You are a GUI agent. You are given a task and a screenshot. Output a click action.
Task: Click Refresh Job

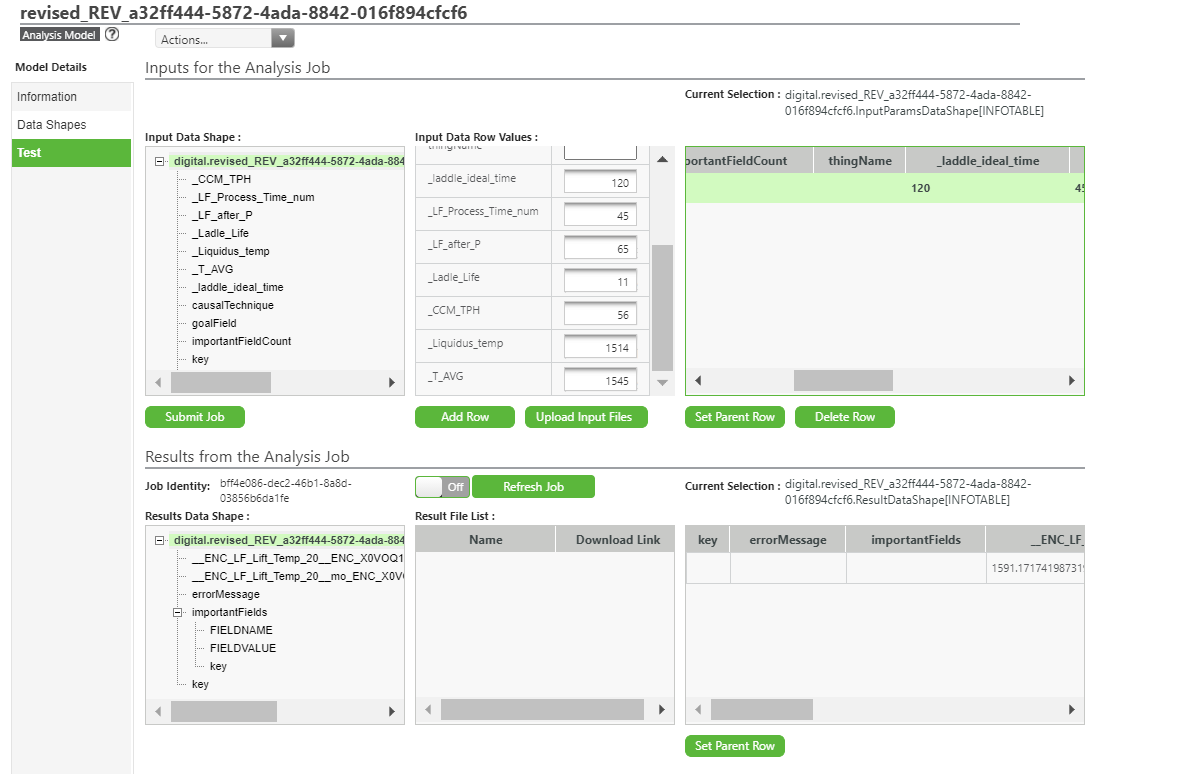533,486
